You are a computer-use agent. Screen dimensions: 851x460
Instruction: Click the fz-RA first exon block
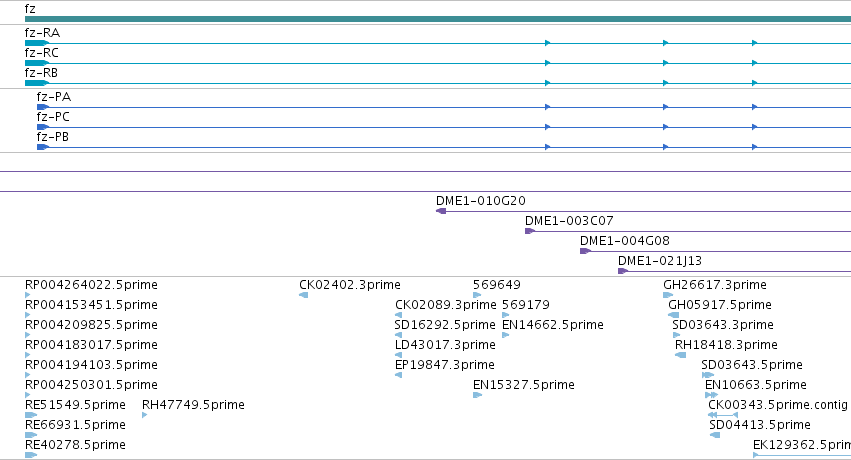tap(37, 43)
